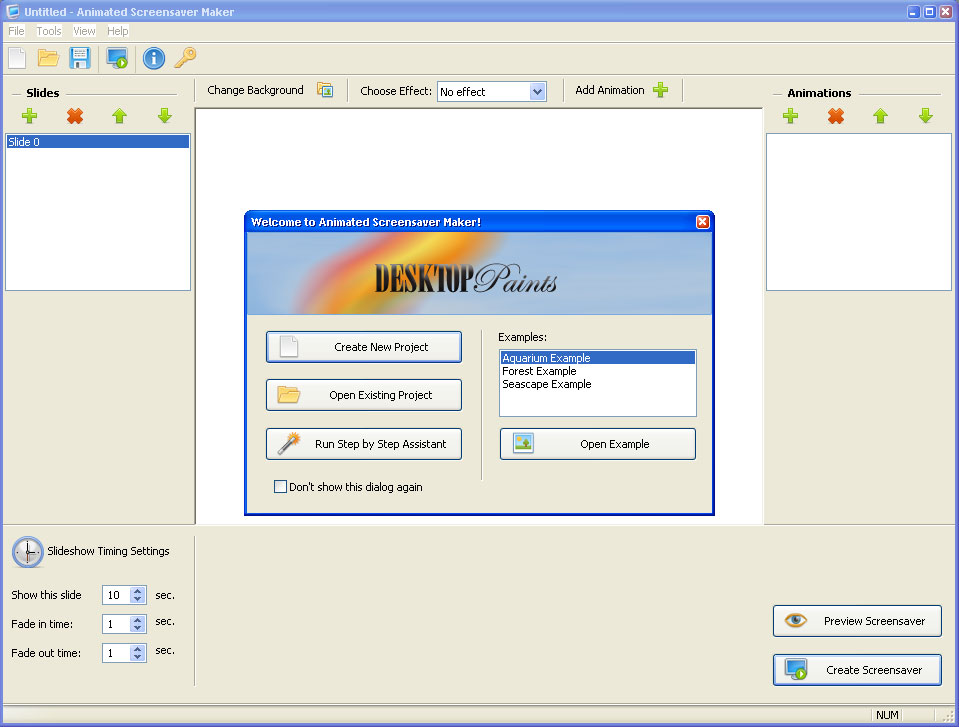
Task: Decrease Show this slide seconds
Action: [138, 599]
